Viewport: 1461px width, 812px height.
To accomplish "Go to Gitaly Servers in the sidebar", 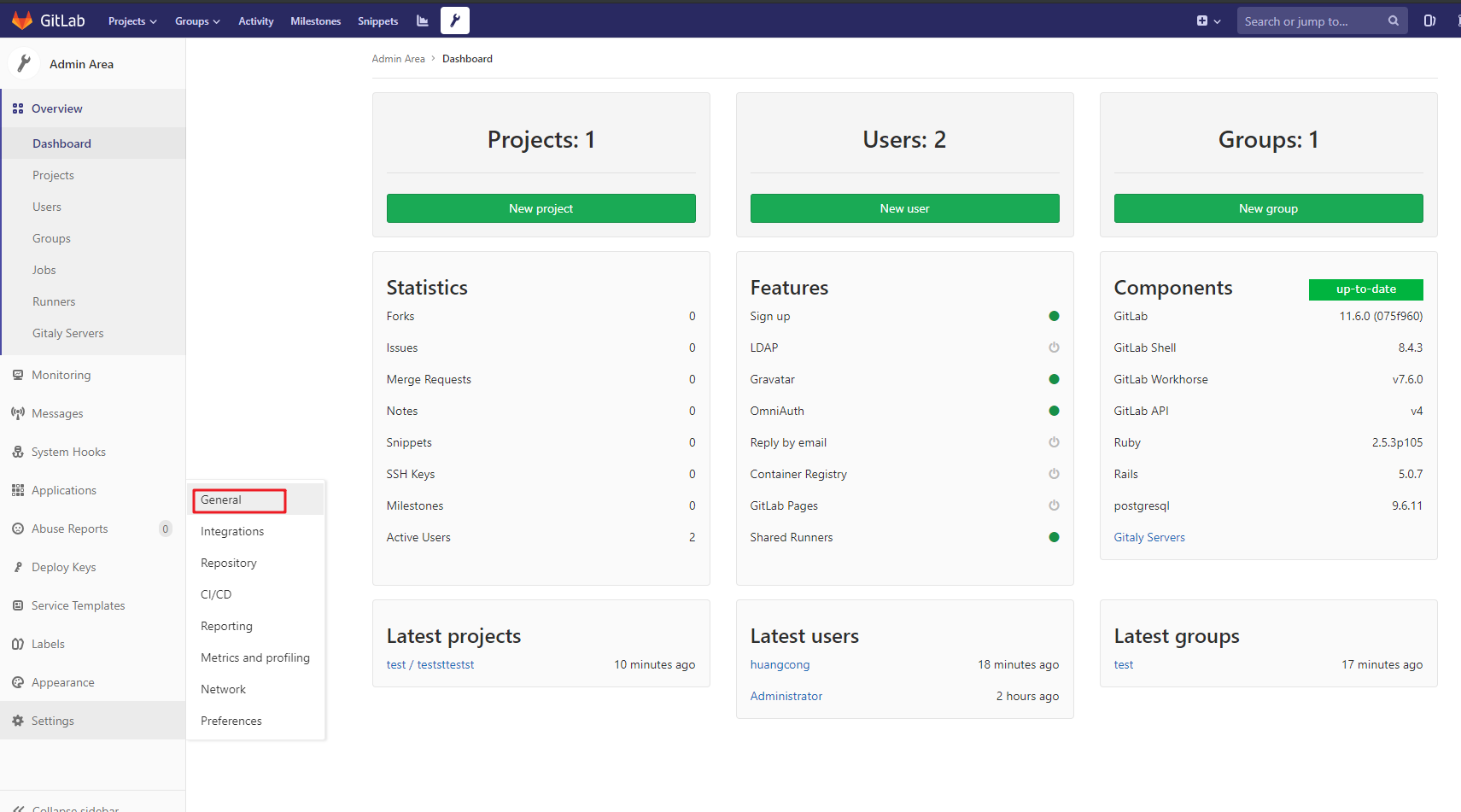I will pyautogui.click(x=93, y=333).
